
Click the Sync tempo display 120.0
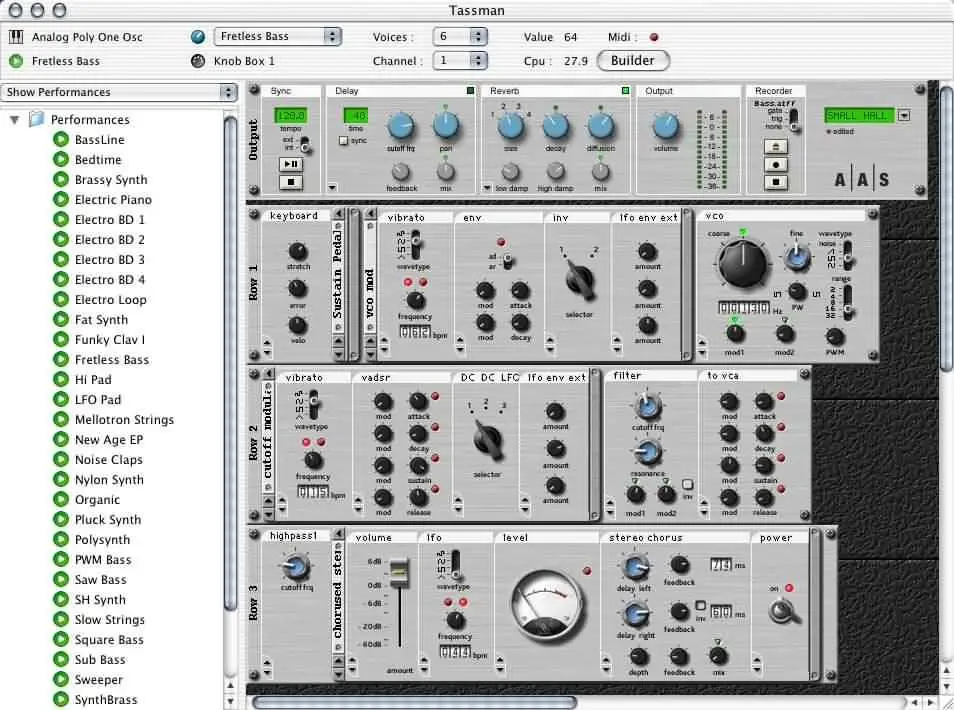[291, 115]
